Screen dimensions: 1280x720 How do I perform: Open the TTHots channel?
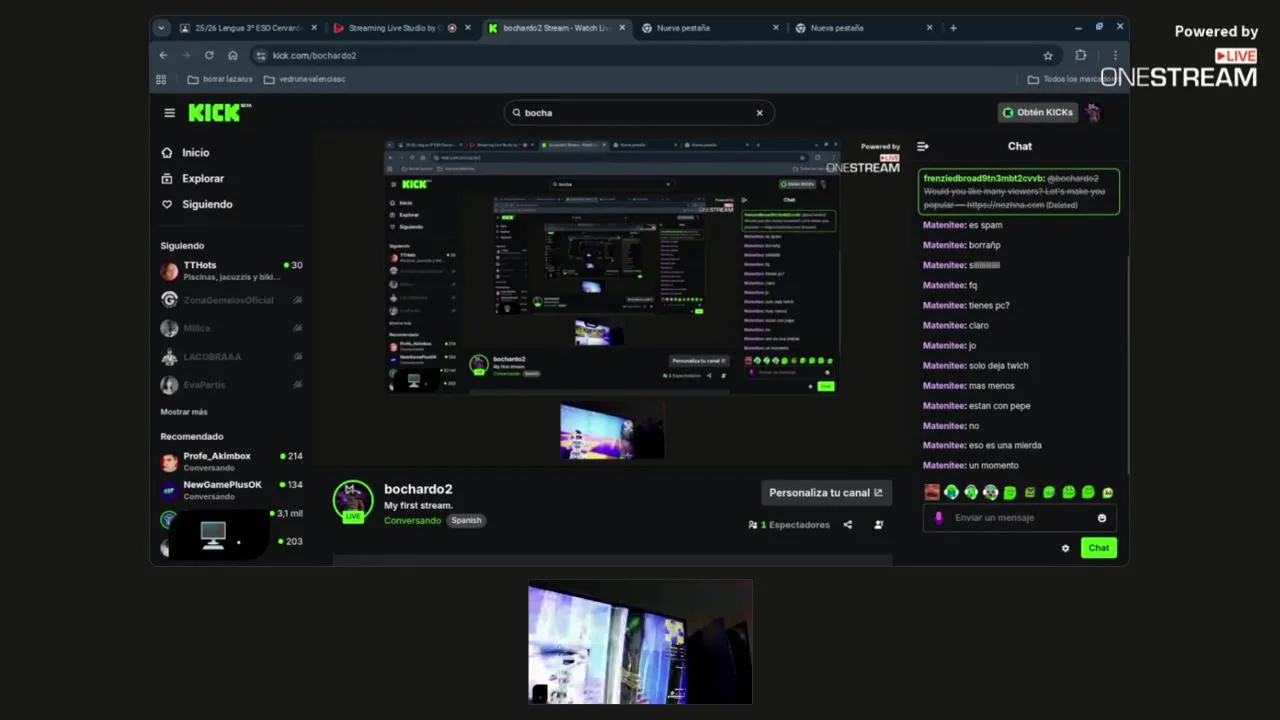(x=231, y=271)
